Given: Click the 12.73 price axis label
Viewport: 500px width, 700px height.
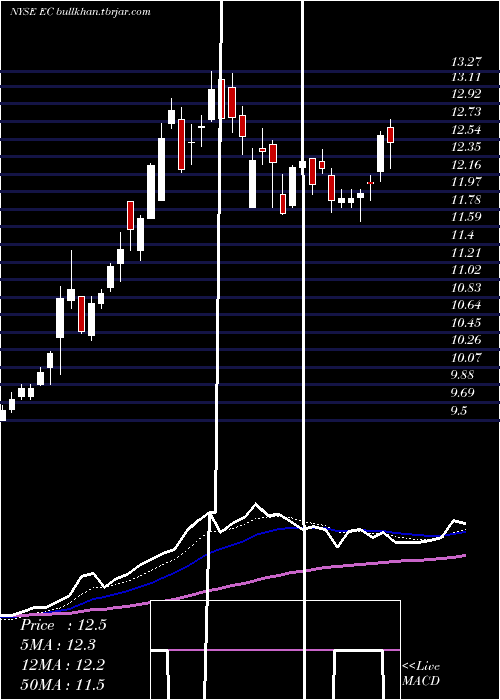Looking at the screenshot, I should (466, 112).
